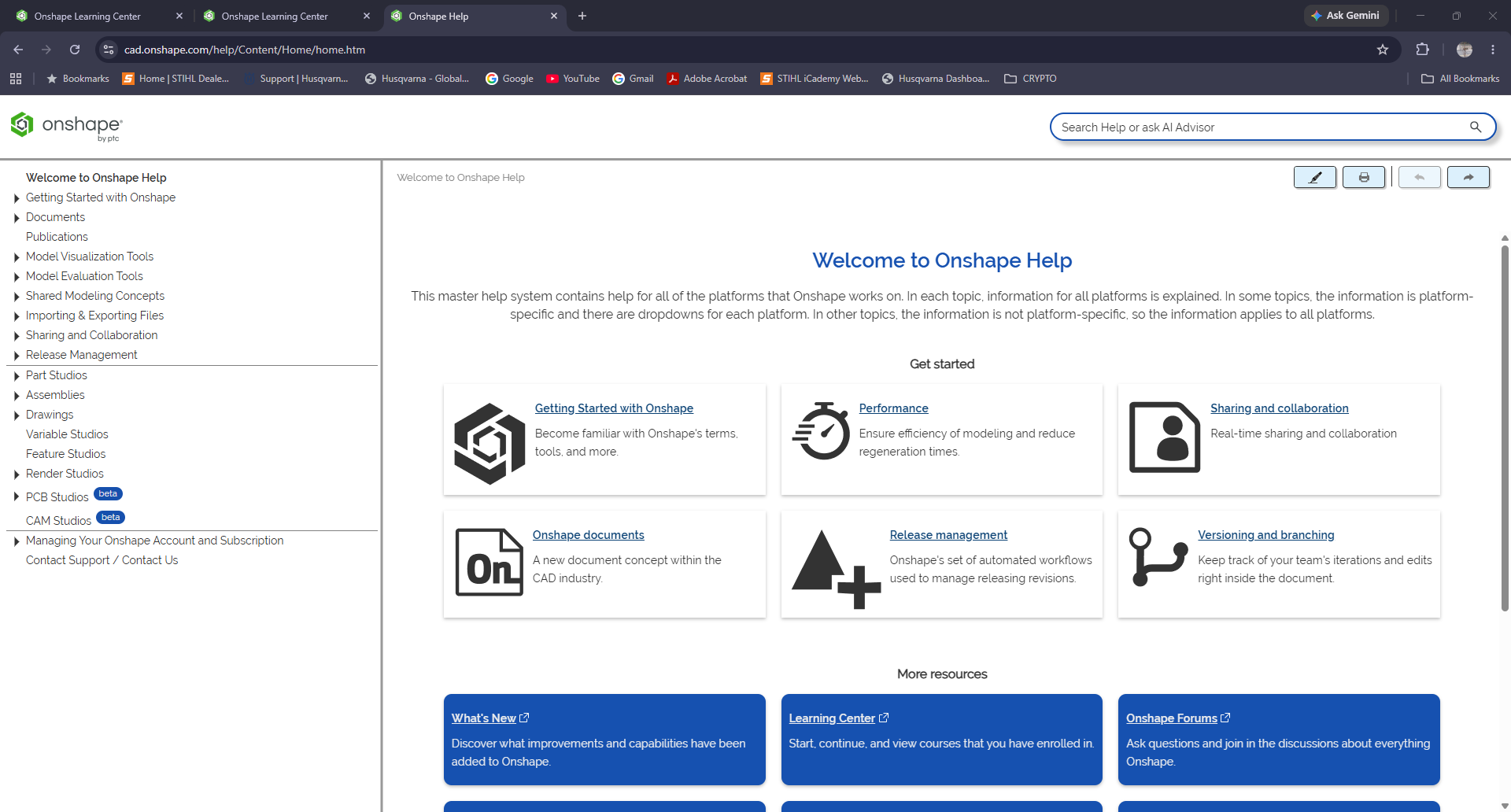Go to previous topic with left arrow button
1511x812 pixels.
tap(1420, 177)
